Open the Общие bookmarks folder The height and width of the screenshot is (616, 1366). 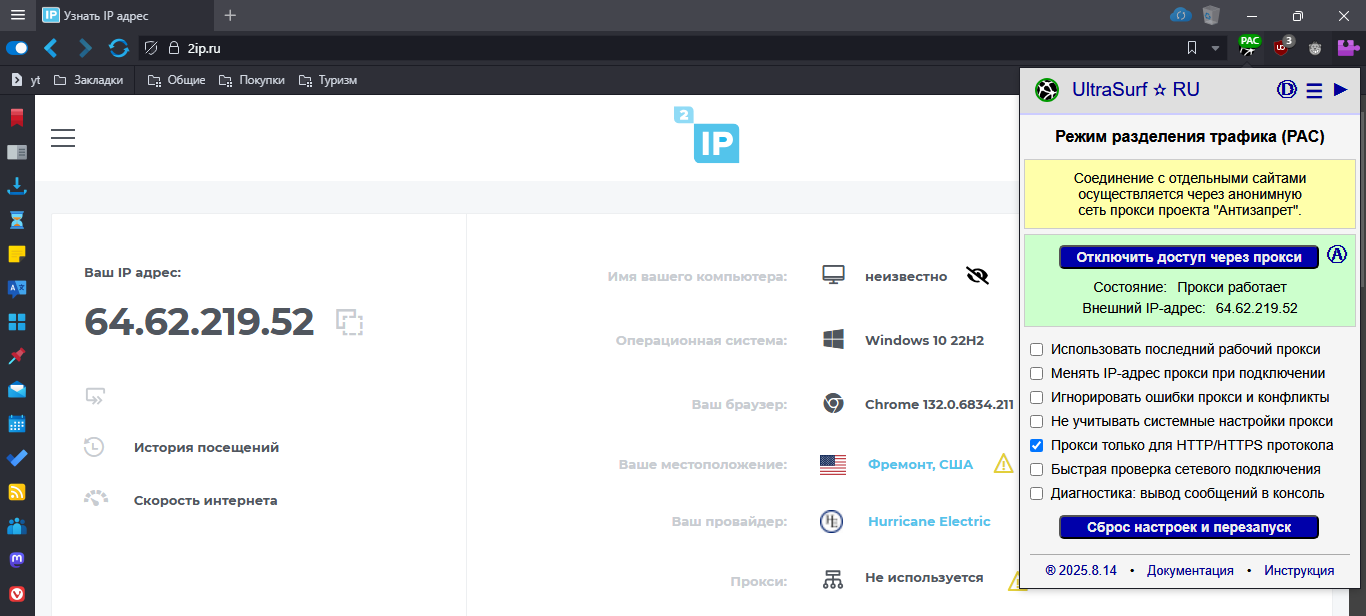click(x=176, y=80)
